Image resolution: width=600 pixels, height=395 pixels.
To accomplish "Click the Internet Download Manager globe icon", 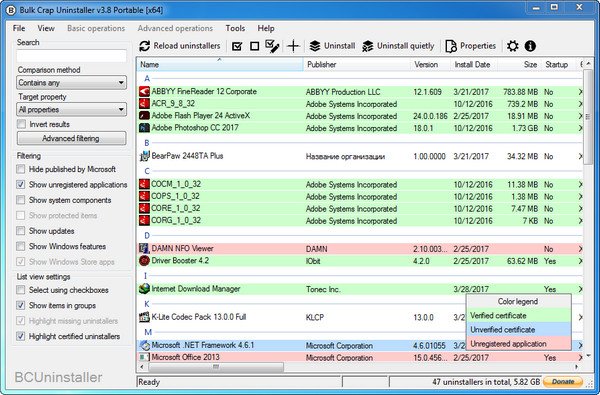I will (x=144, y=289).
